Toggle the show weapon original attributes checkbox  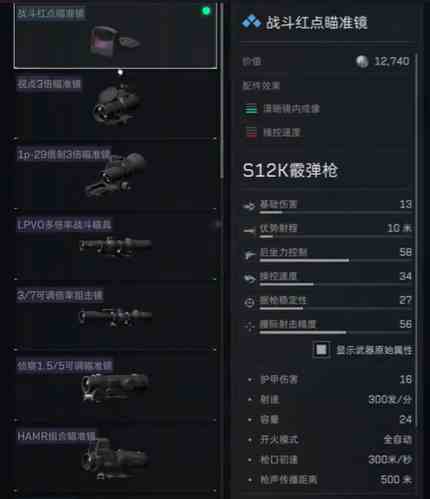(321, 350)
